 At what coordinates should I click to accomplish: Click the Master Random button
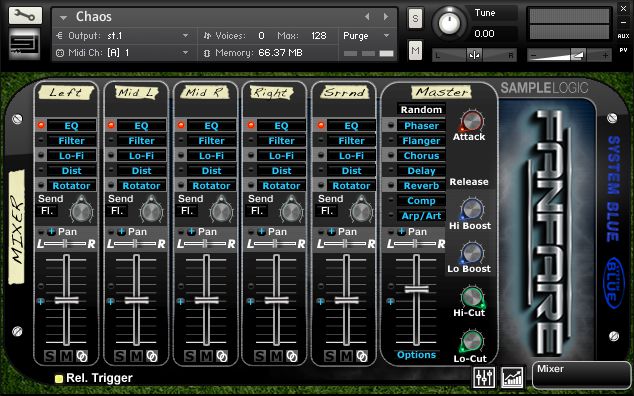pos(421,110)
